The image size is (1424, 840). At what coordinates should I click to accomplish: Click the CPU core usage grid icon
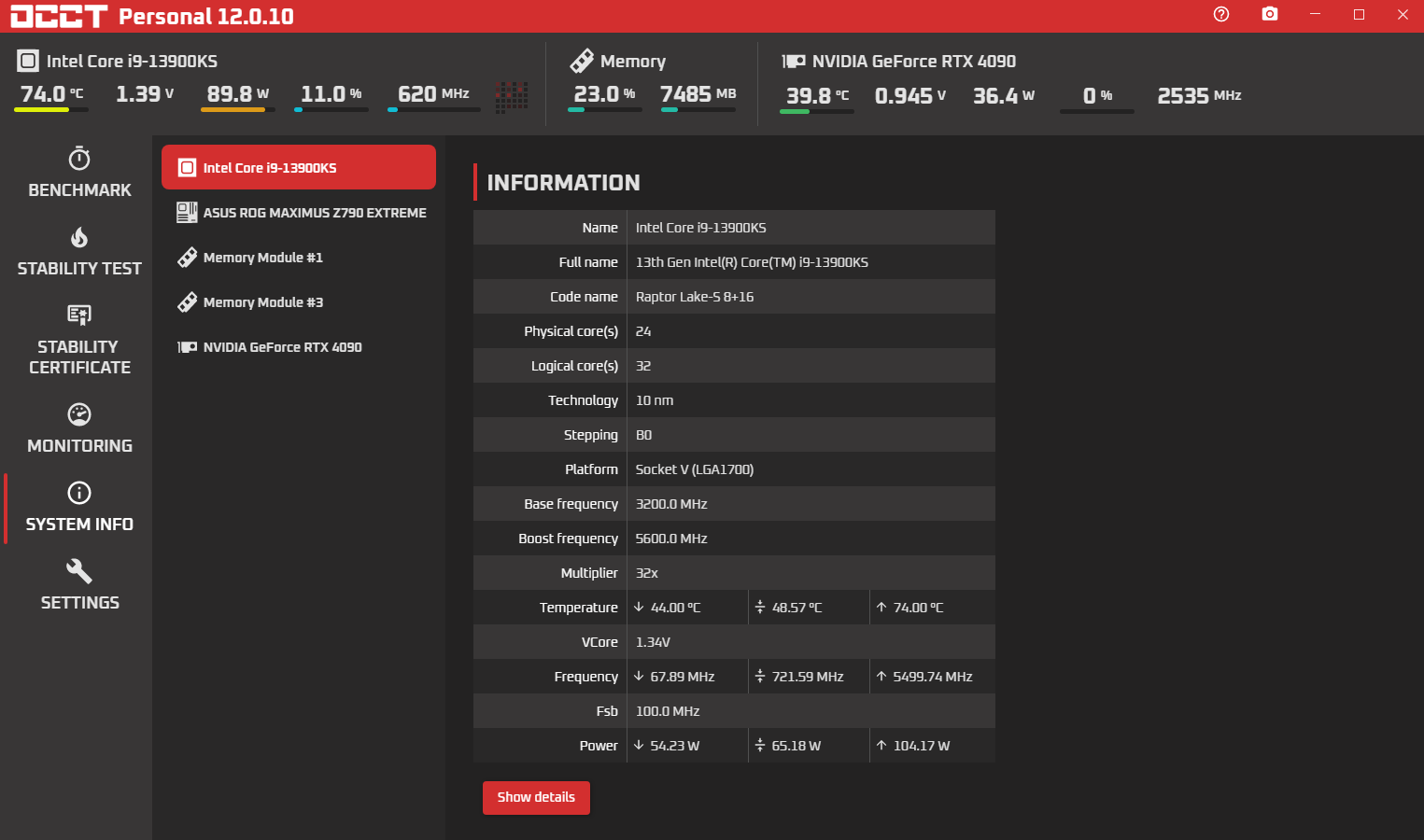[x=512, y=96]
